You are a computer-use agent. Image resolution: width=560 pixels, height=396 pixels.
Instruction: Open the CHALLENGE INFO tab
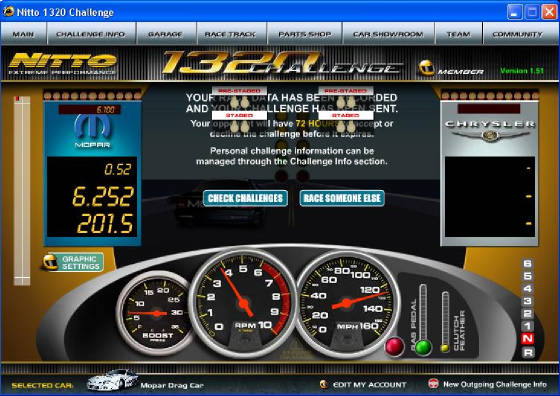(91, 34)
